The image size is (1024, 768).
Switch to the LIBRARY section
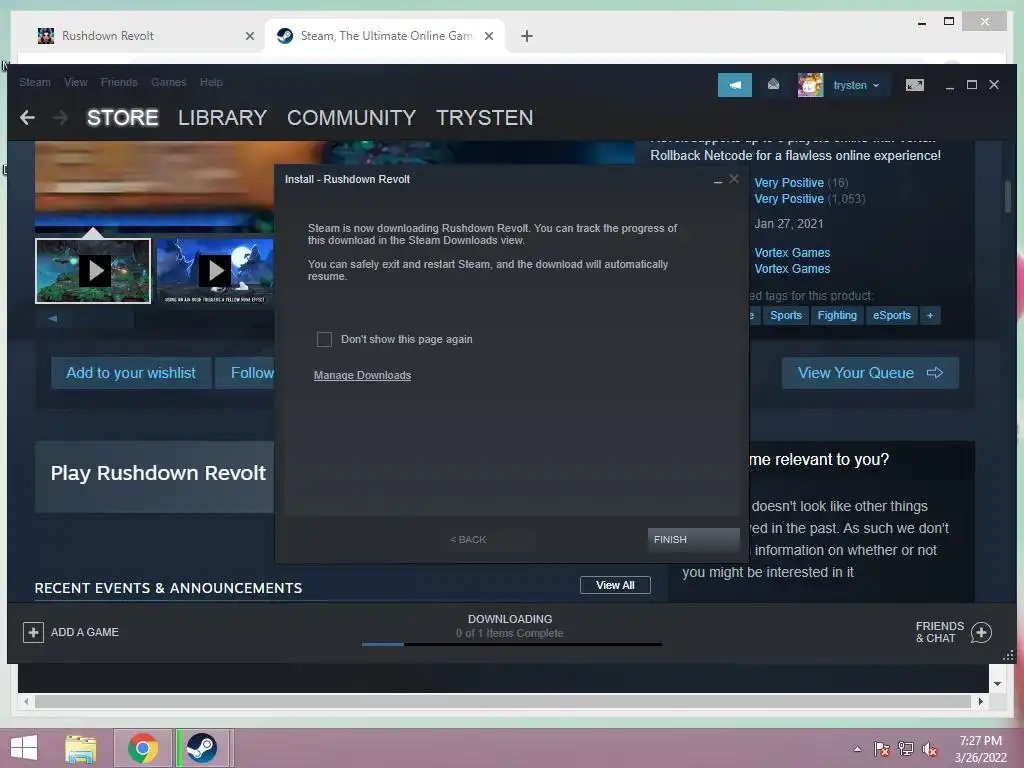[x=223, y=118]
